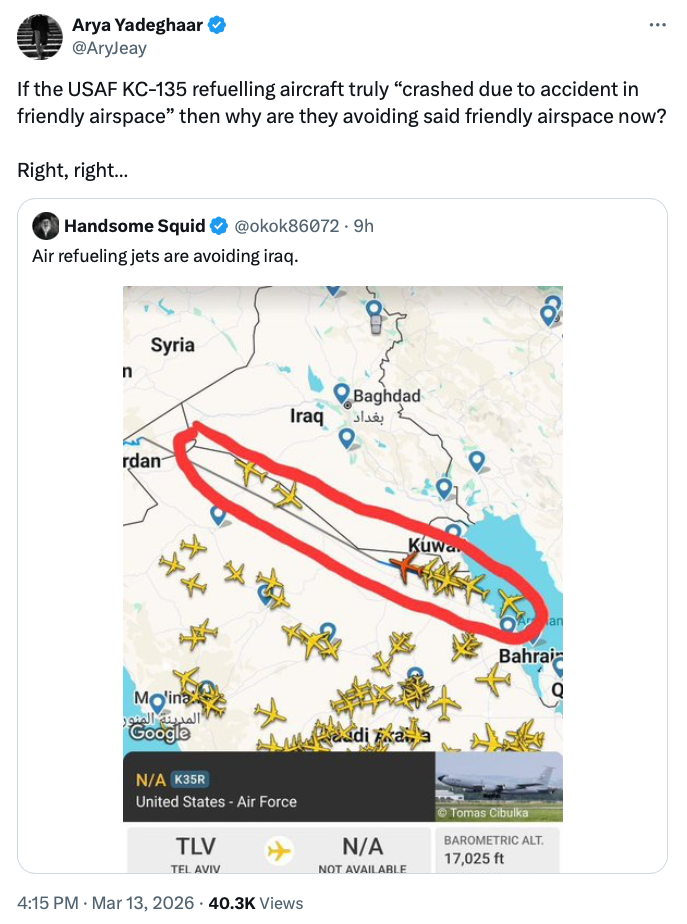Viewport: 687px width, 924px height.
Task: Click the barometric altitude 17,025 ft panel
Action: click(x=495, y=849)
